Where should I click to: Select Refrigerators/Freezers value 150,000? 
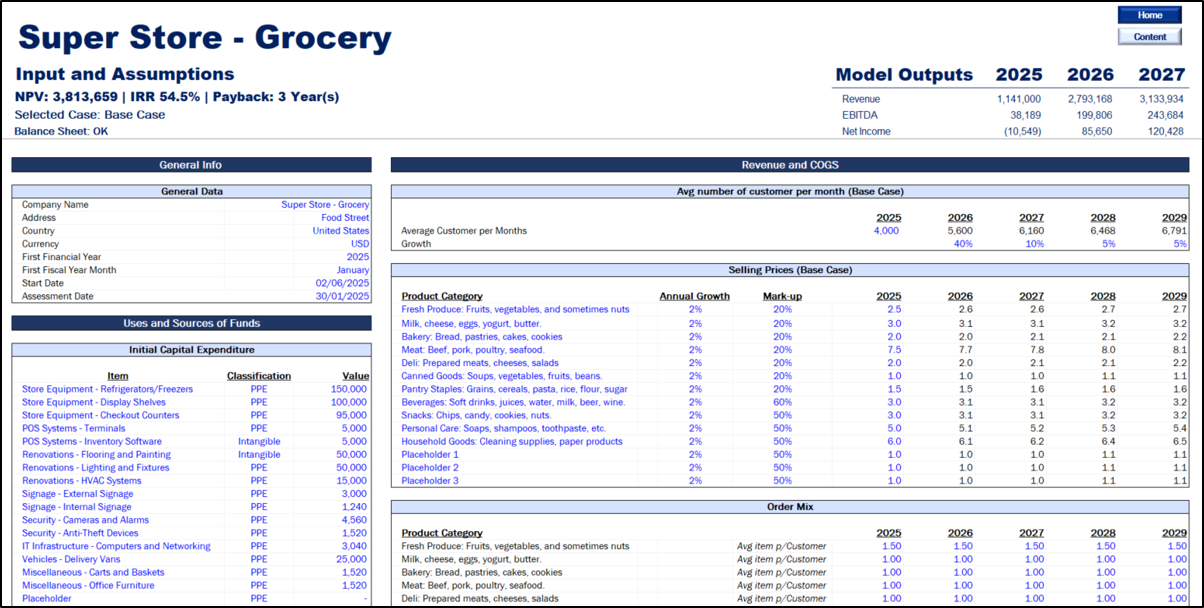click(350, 389)
